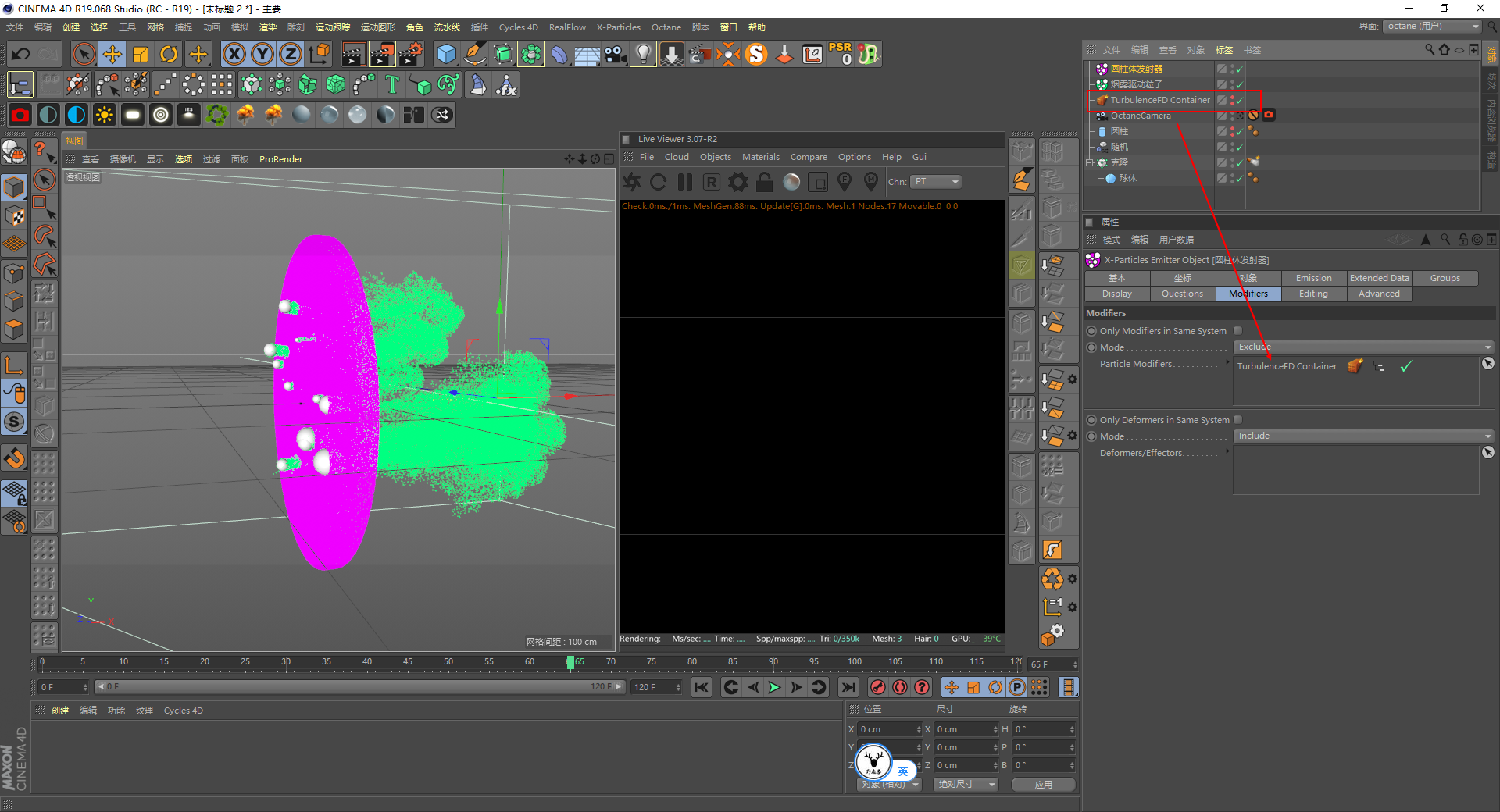Select the Rotate tool icon
Screen dimensions: 1500x812
pos(169,54)
